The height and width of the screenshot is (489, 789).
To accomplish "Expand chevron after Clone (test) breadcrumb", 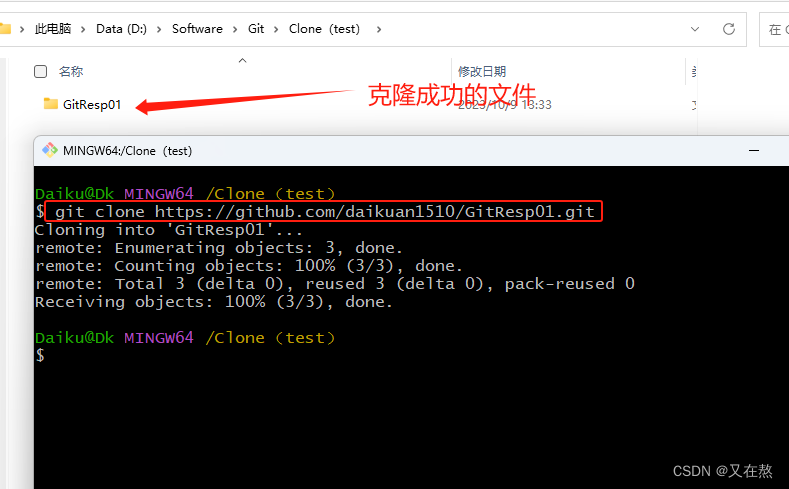I will [379, 30].
